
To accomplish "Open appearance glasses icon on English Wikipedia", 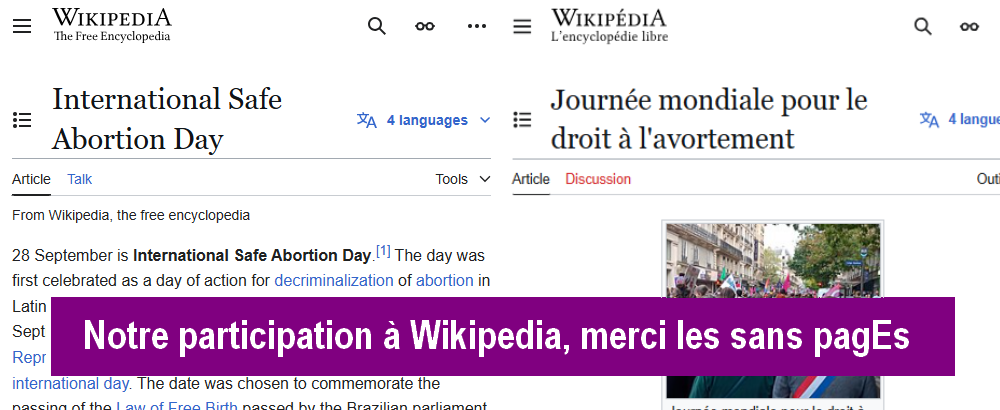I will (425, 26).
